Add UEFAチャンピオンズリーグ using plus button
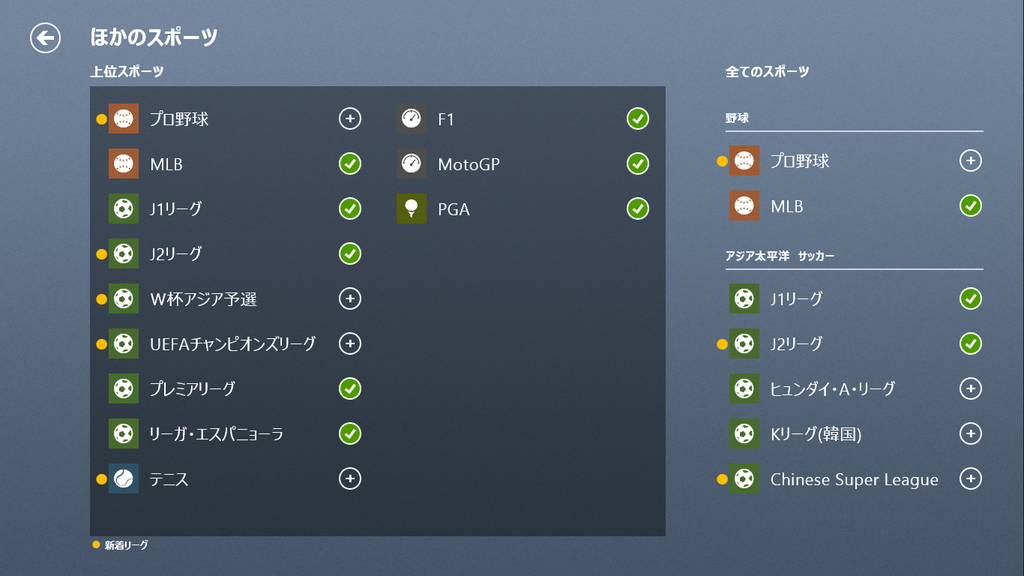The width and height of the screenshot is (1024, 576). point(350,343)
